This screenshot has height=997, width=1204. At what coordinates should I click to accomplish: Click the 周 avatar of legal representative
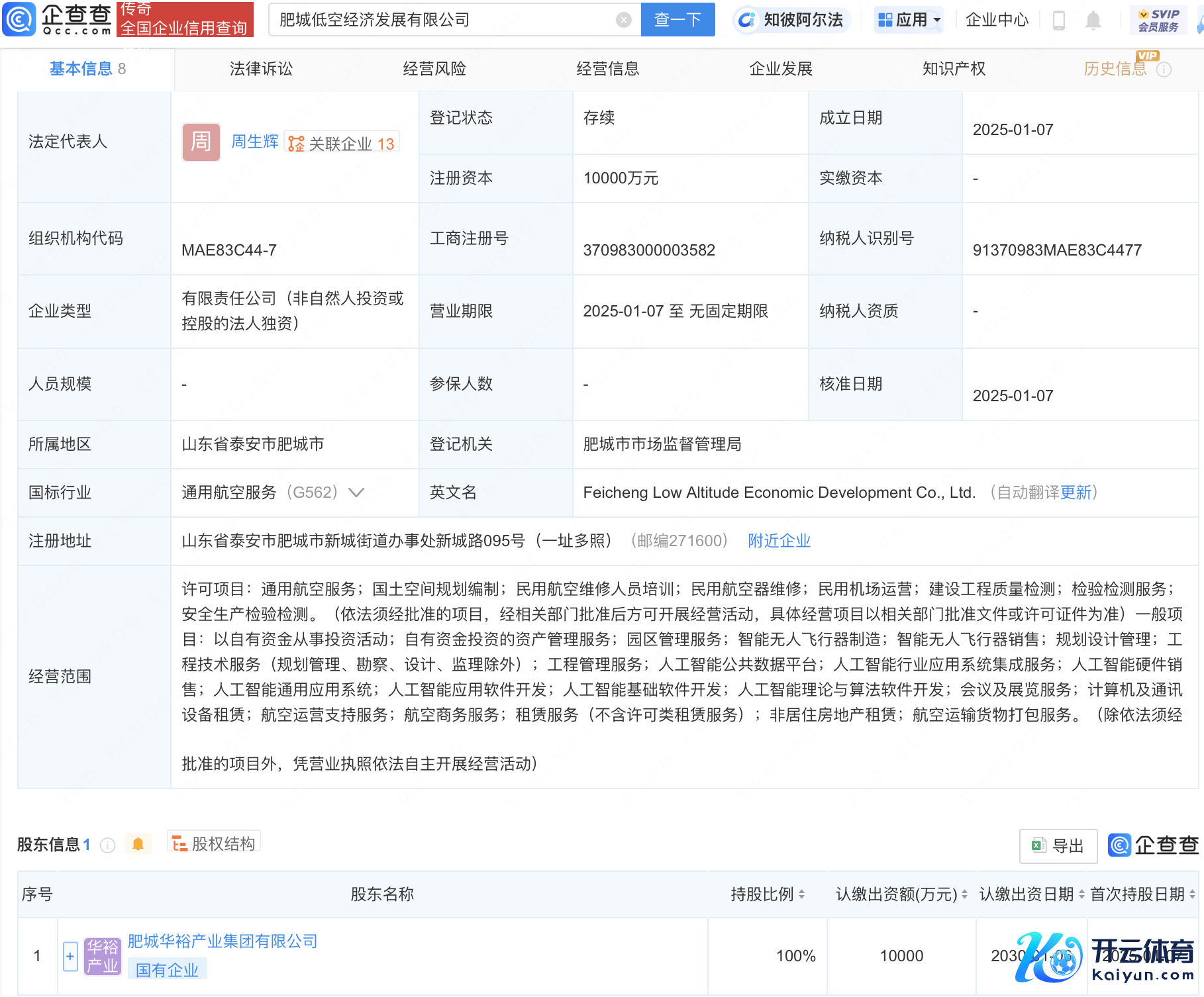point(201,142)
